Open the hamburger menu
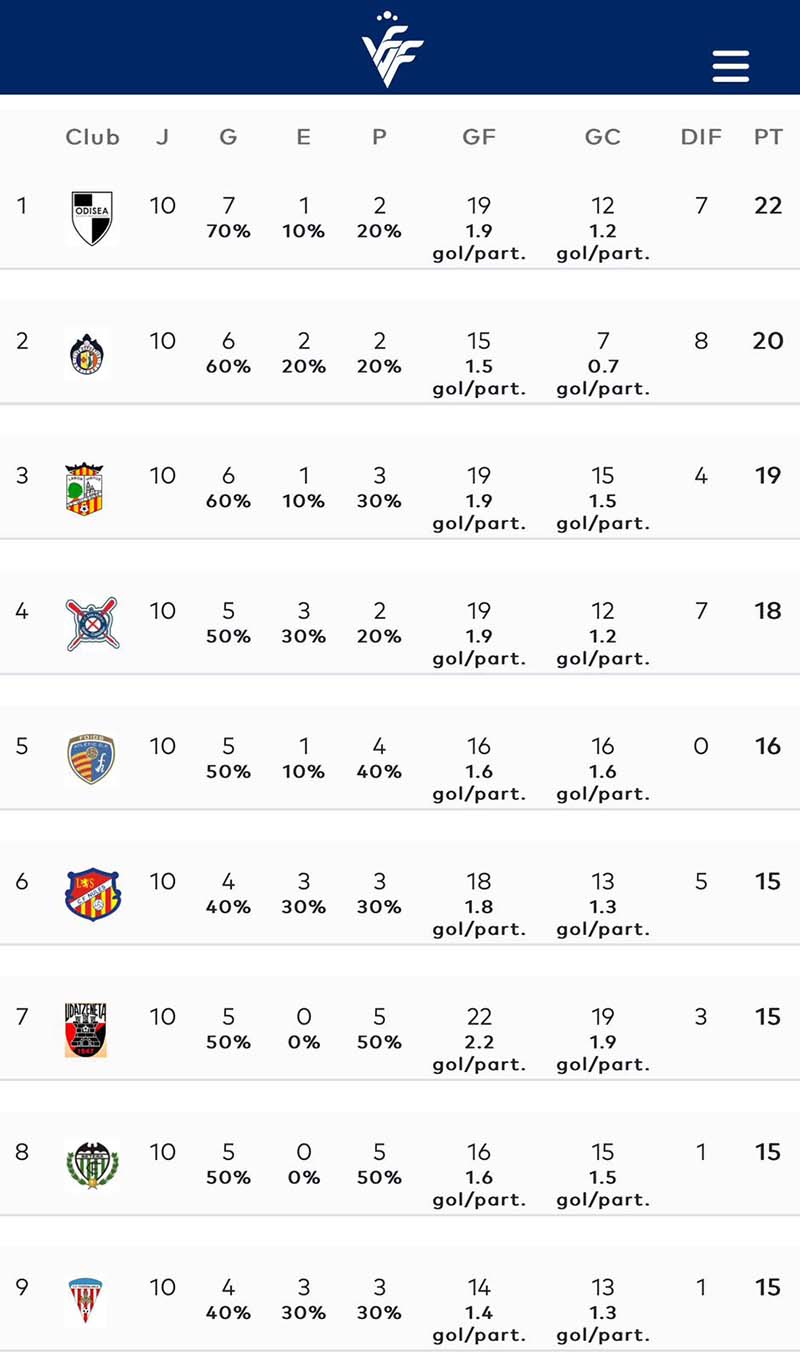The width and height of the screenshot is (800, 1362). pos(730,66)
